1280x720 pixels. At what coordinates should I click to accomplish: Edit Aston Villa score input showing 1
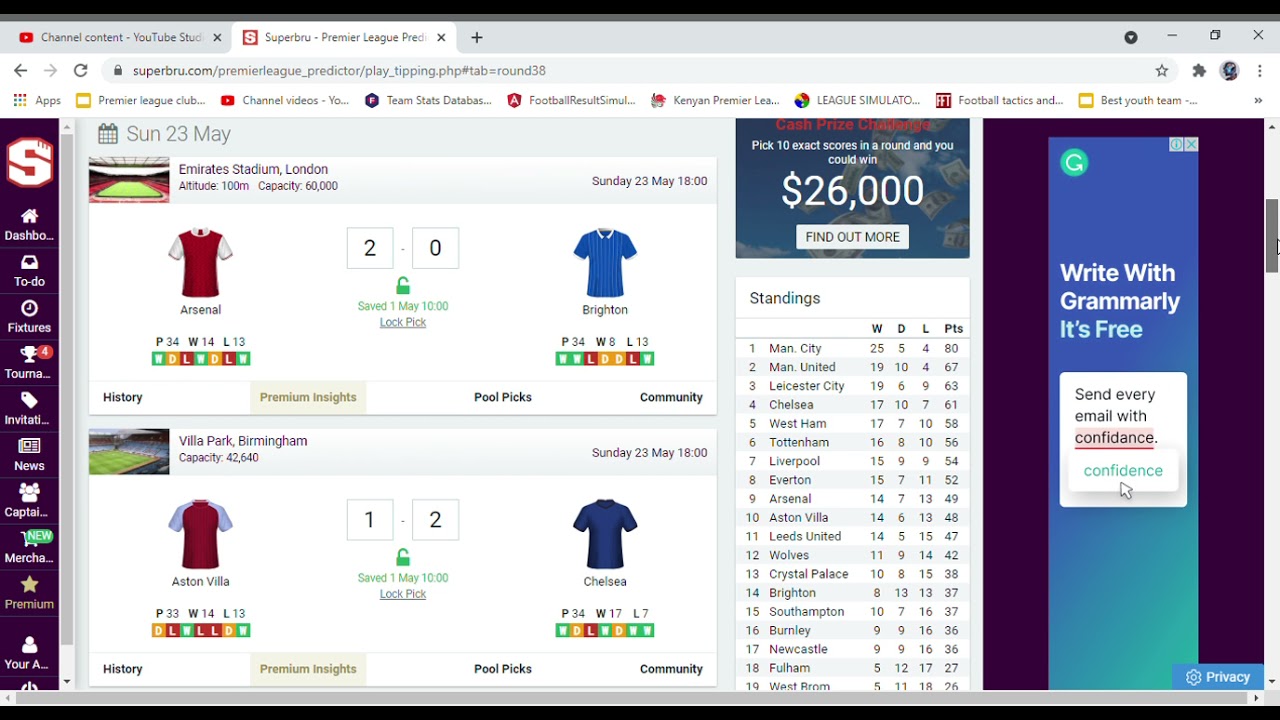pyautogui.click(x=370, y=520)
